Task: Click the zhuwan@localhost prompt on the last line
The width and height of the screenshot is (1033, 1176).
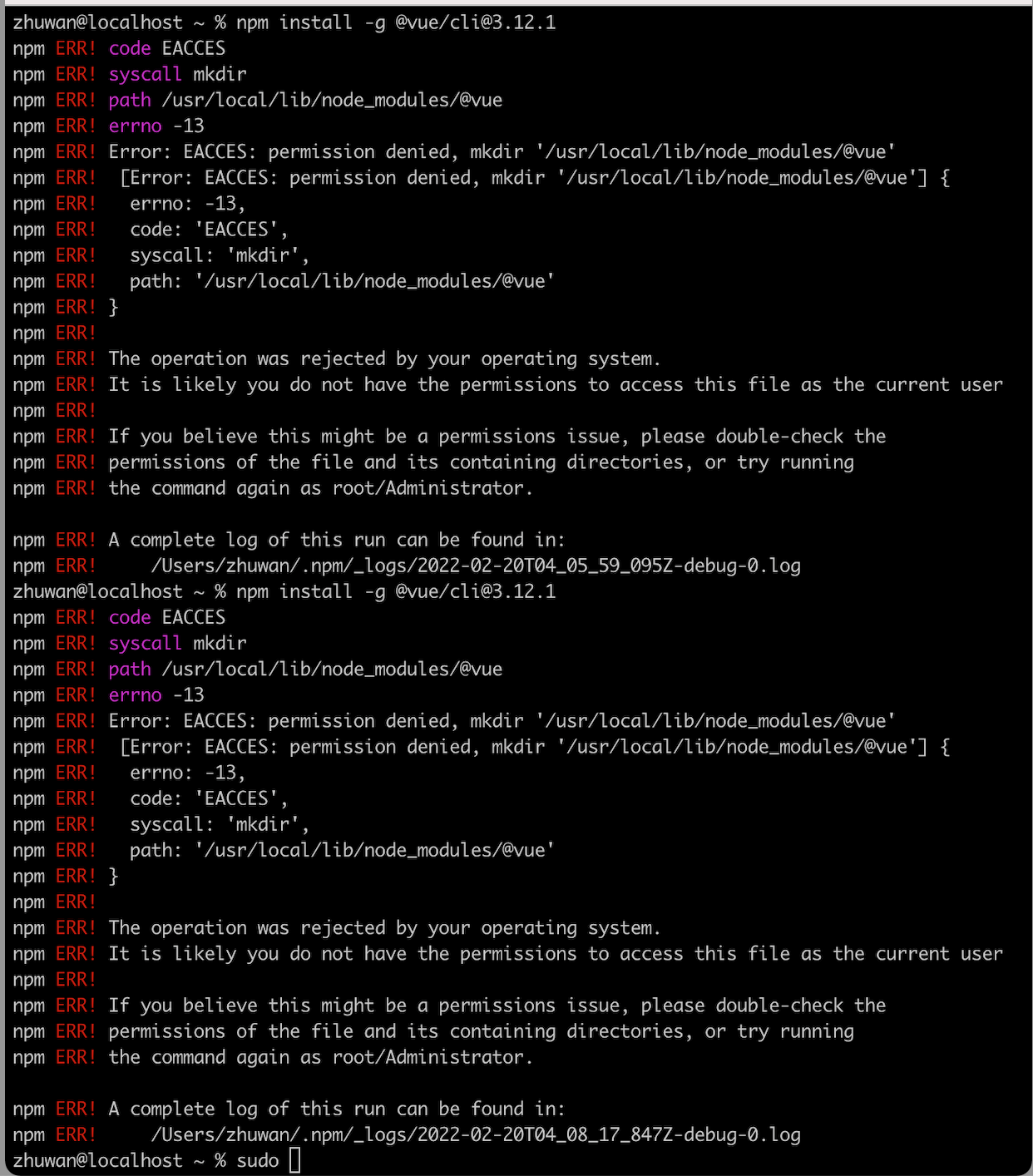Action: 97,1160
